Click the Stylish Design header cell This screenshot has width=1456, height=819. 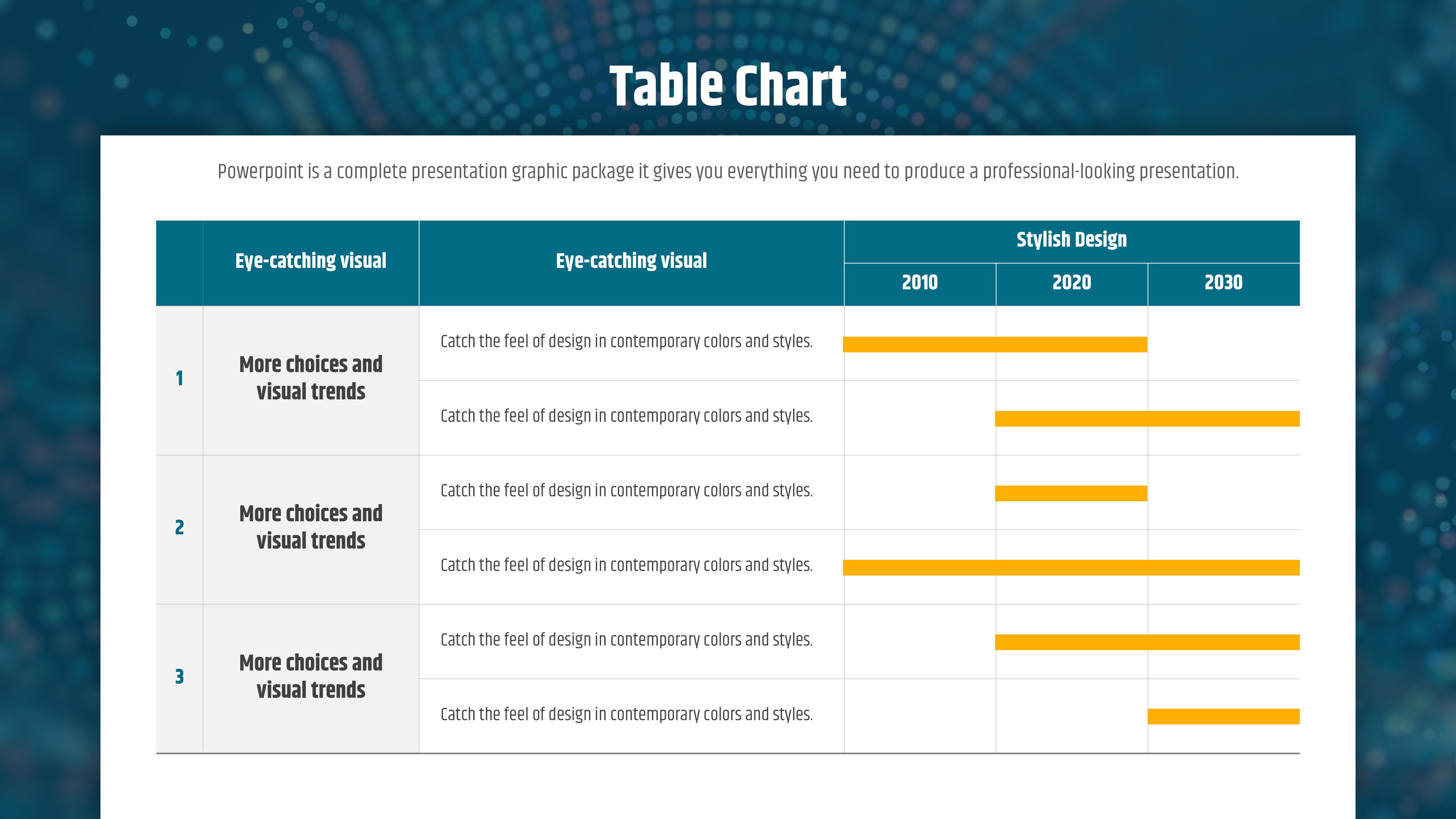pos(1071,240)
